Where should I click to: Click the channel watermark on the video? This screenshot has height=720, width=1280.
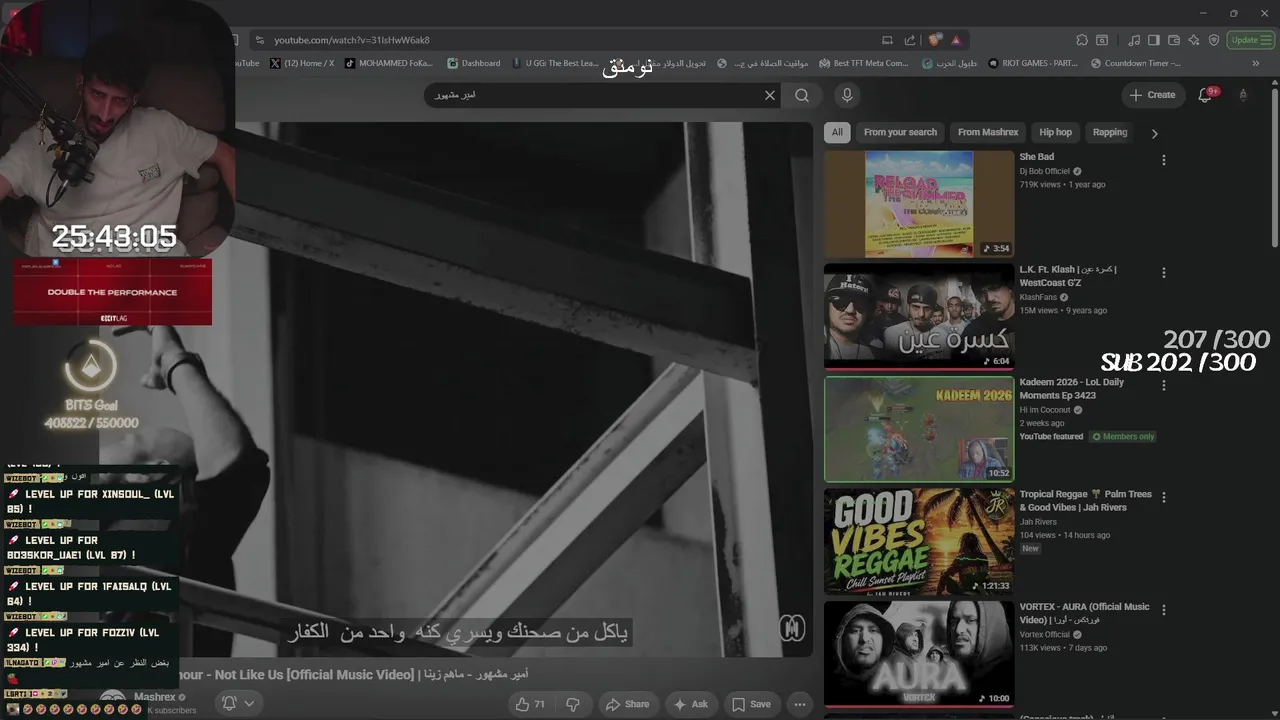point(792,628)
